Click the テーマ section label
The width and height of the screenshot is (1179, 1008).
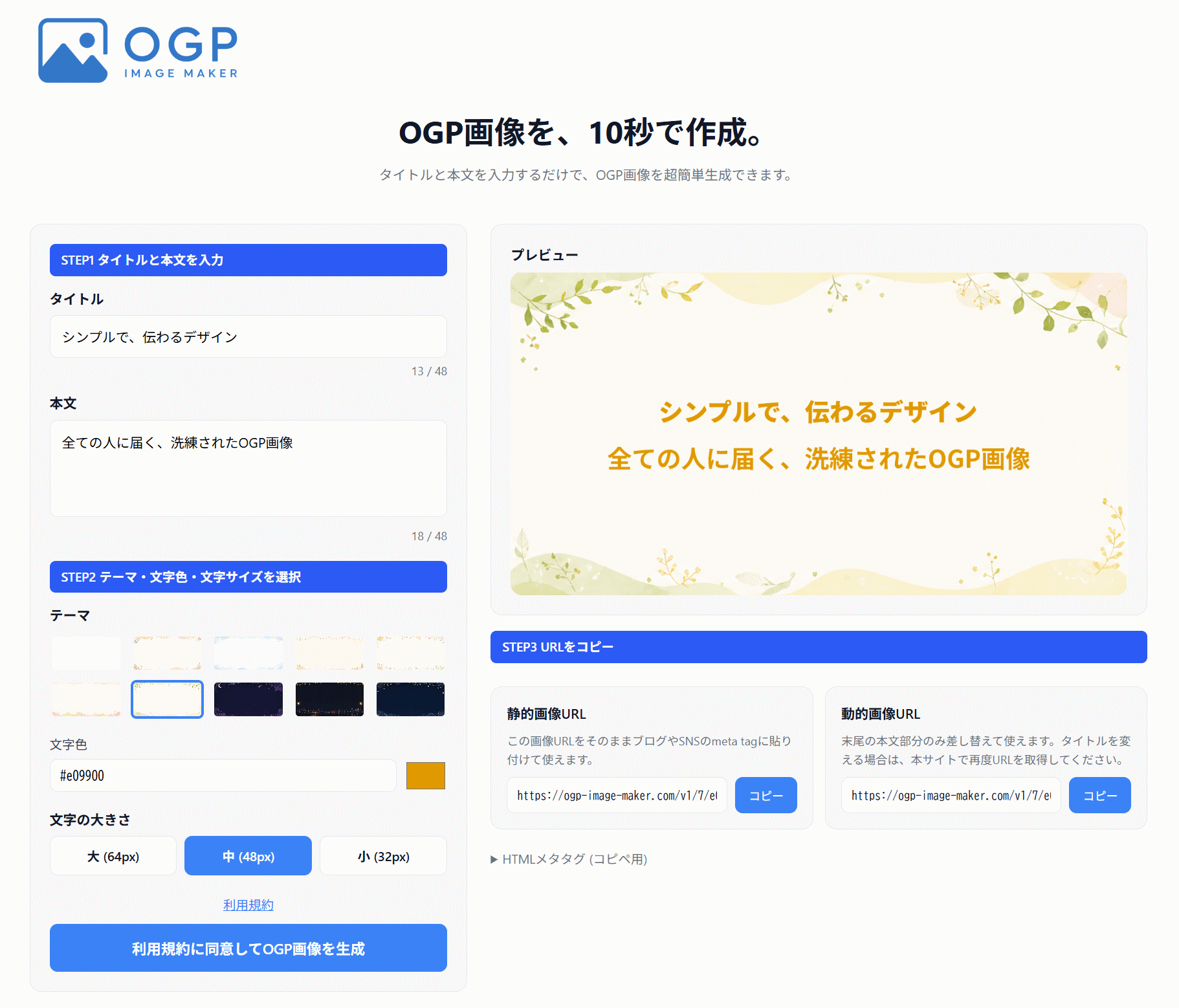click(x=70, y=615)
